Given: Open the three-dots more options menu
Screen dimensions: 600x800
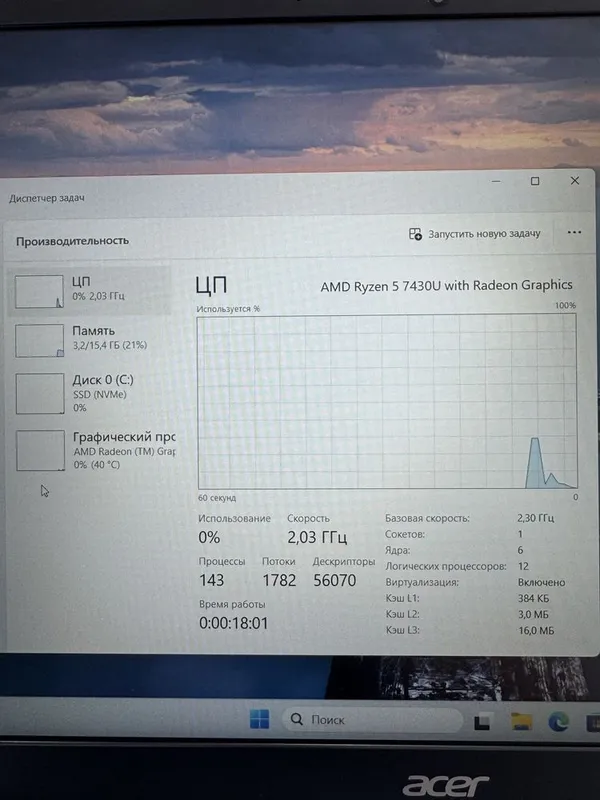Looking at the screenshot, I should pyautogui.click(x=574, y=232).
